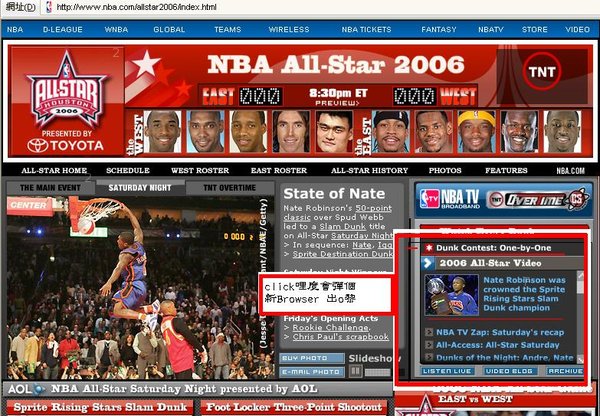Click the TNT circle logo
Image resolution: width=600 pixels, height=416 pixels.
point(542,72)
